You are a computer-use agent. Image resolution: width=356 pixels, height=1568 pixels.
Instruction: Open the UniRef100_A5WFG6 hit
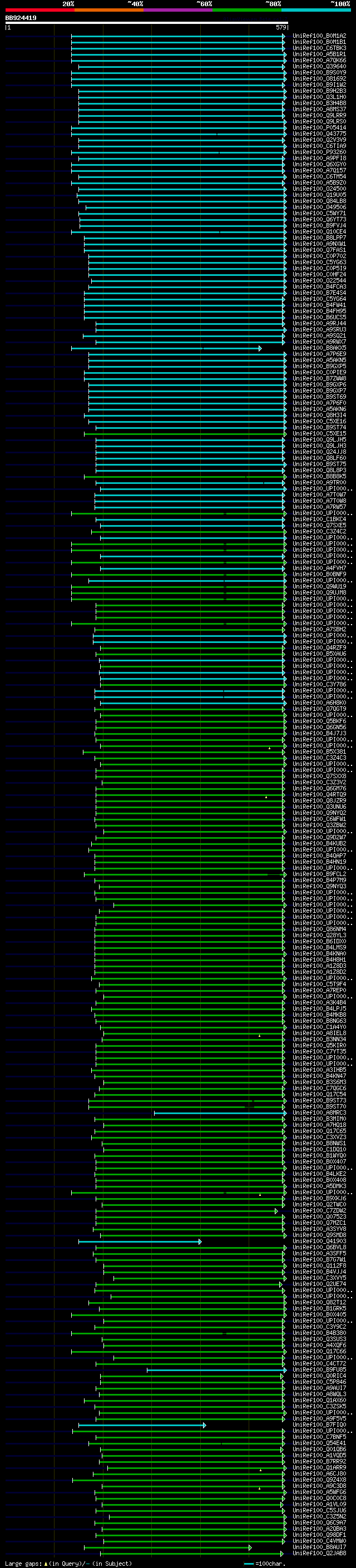coord(319,1492)
